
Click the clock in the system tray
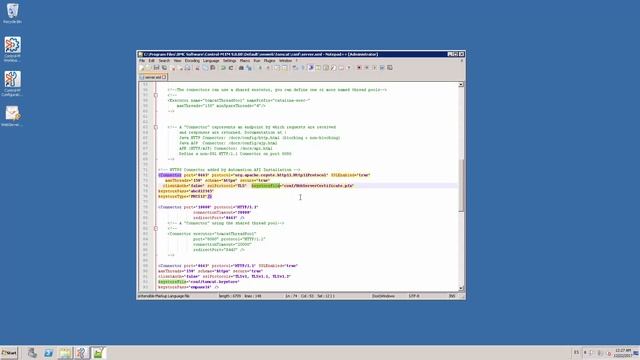pos(622,353)
